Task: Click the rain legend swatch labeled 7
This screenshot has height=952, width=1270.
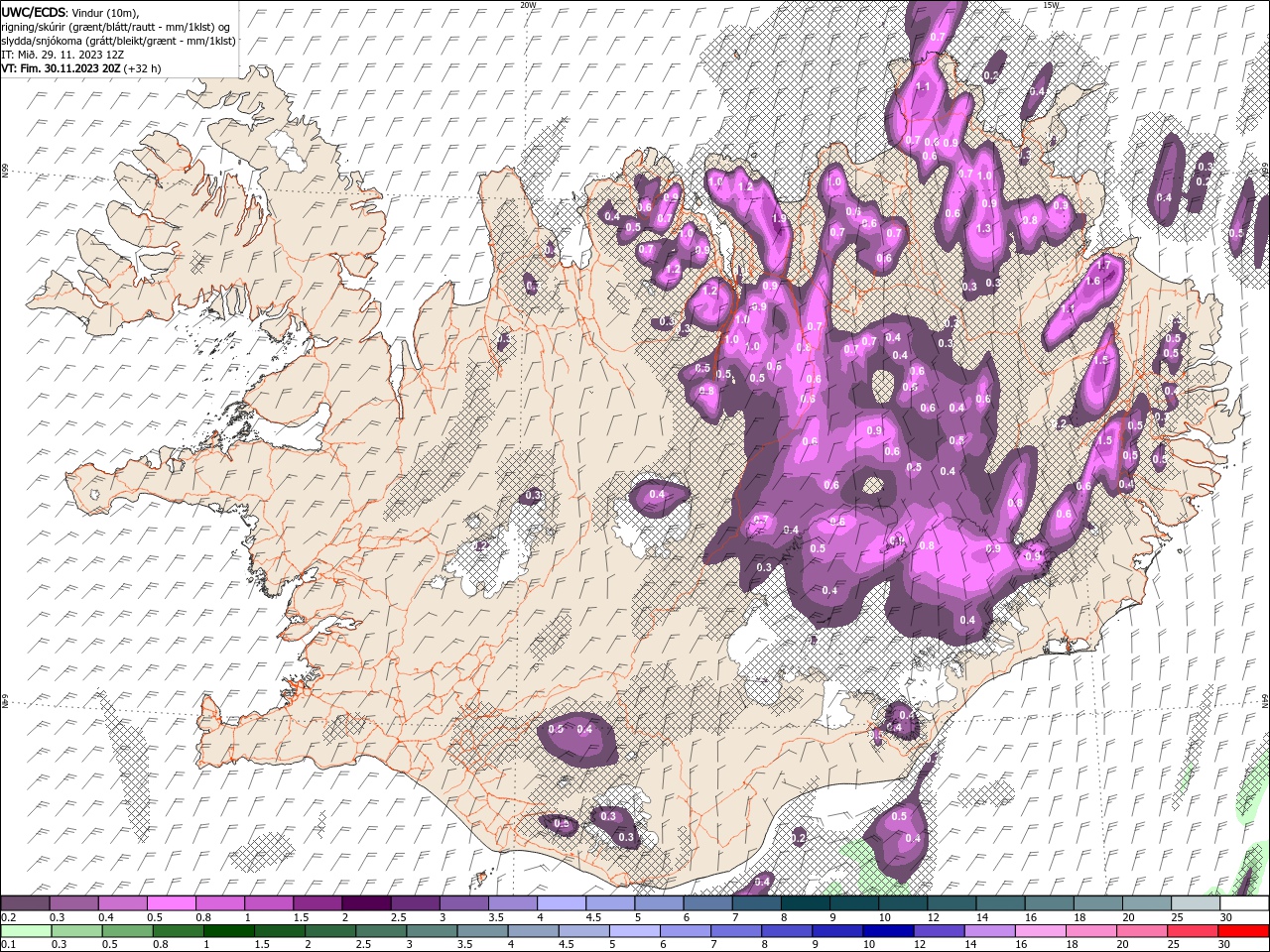Action: pos(735,931)
